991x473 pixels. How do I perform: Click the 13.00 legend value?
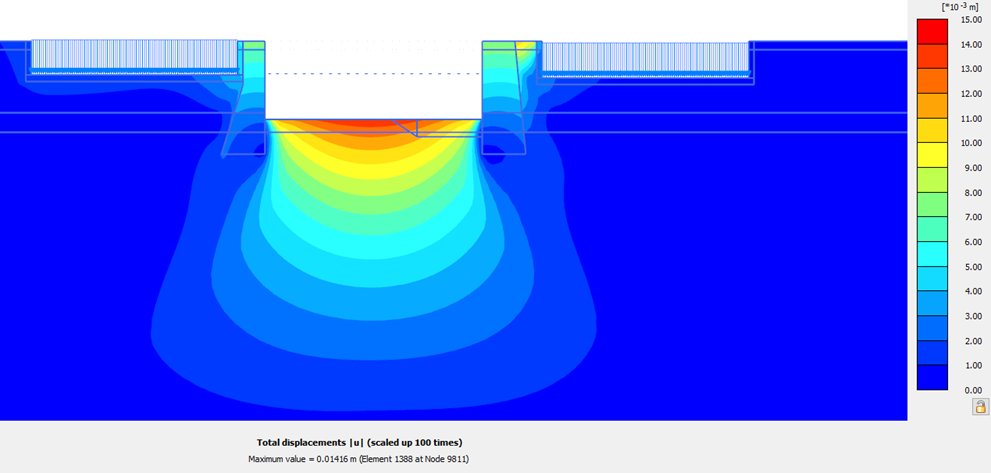(x=969, y=69)
